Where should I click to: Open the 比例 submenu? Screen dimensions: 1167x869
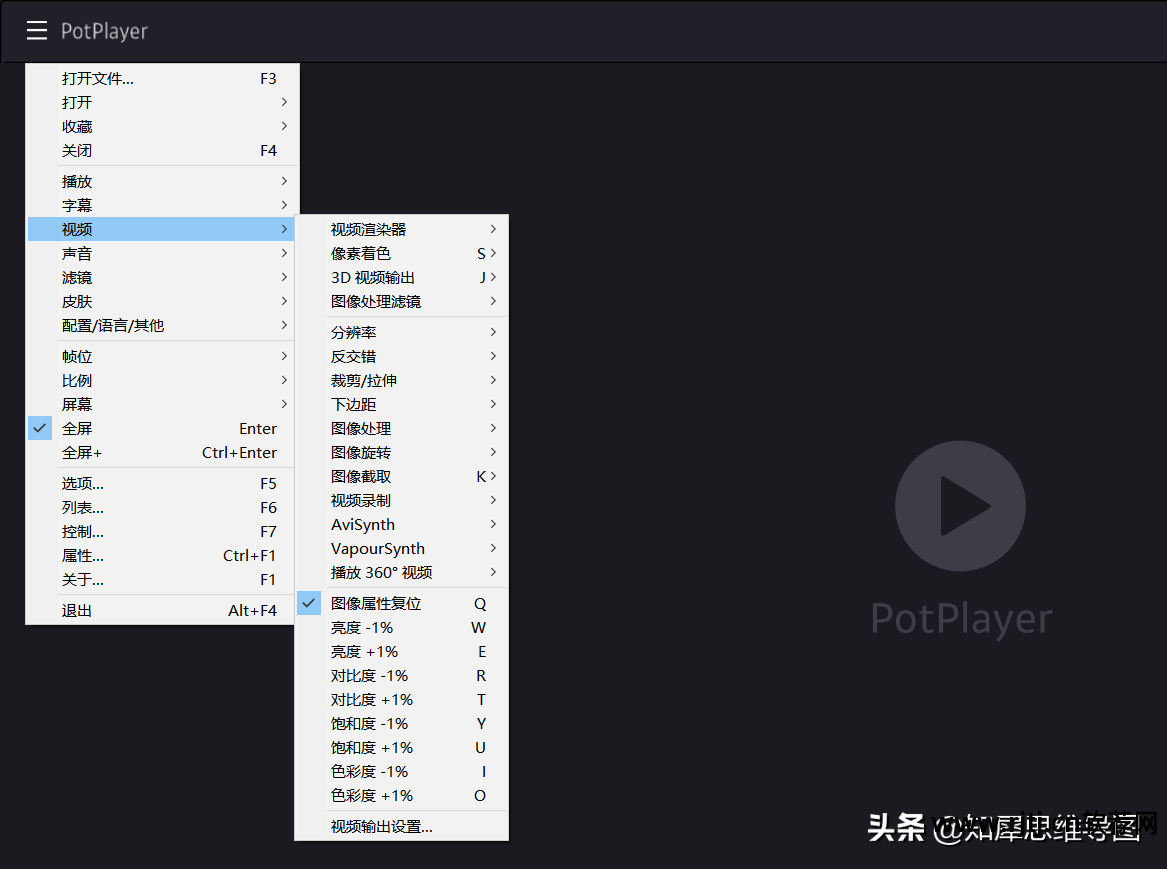[x=162, y=380]
